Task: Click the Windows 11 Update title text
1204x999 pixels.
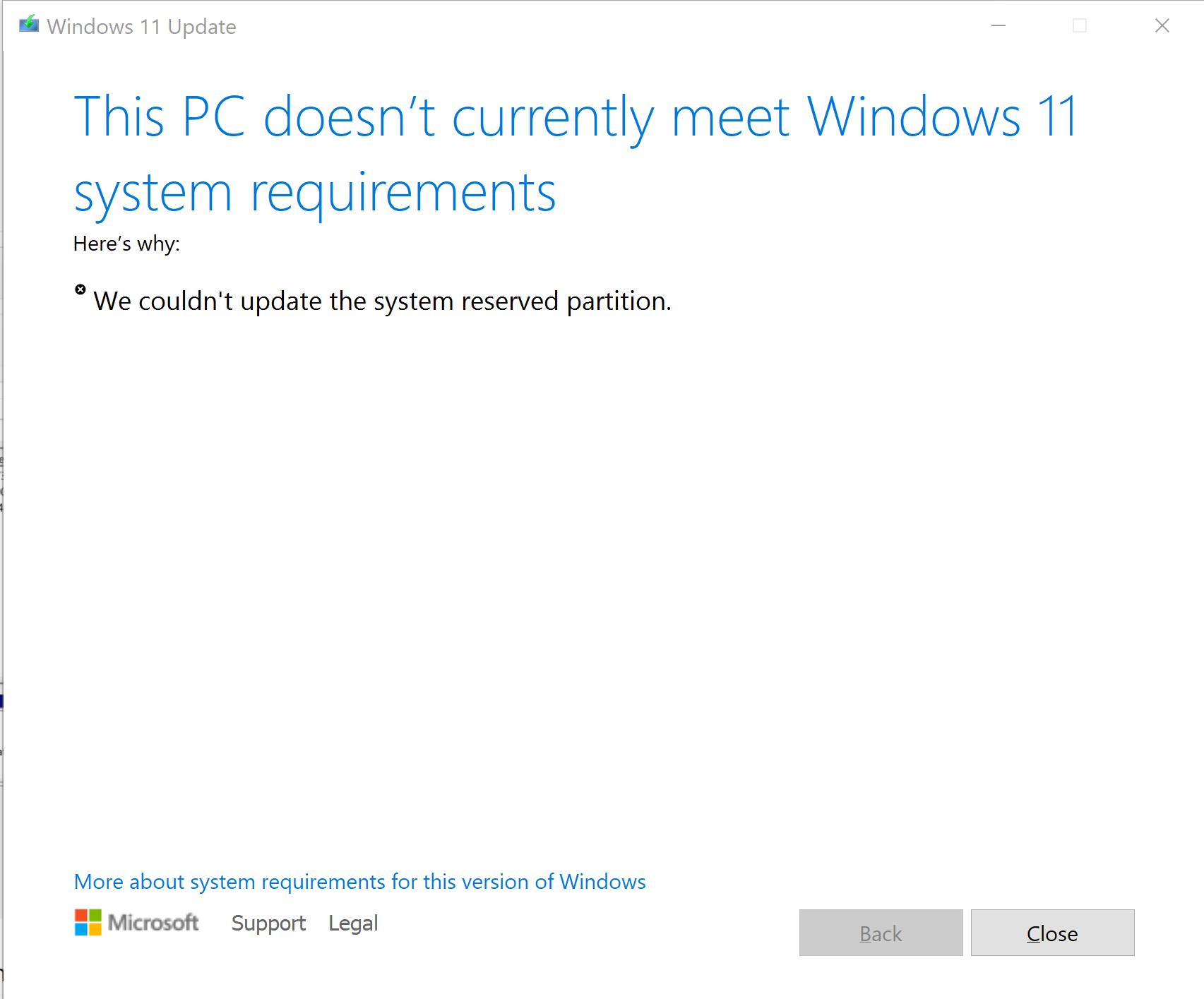Action: pyautogui.click(x=141, y=26)
